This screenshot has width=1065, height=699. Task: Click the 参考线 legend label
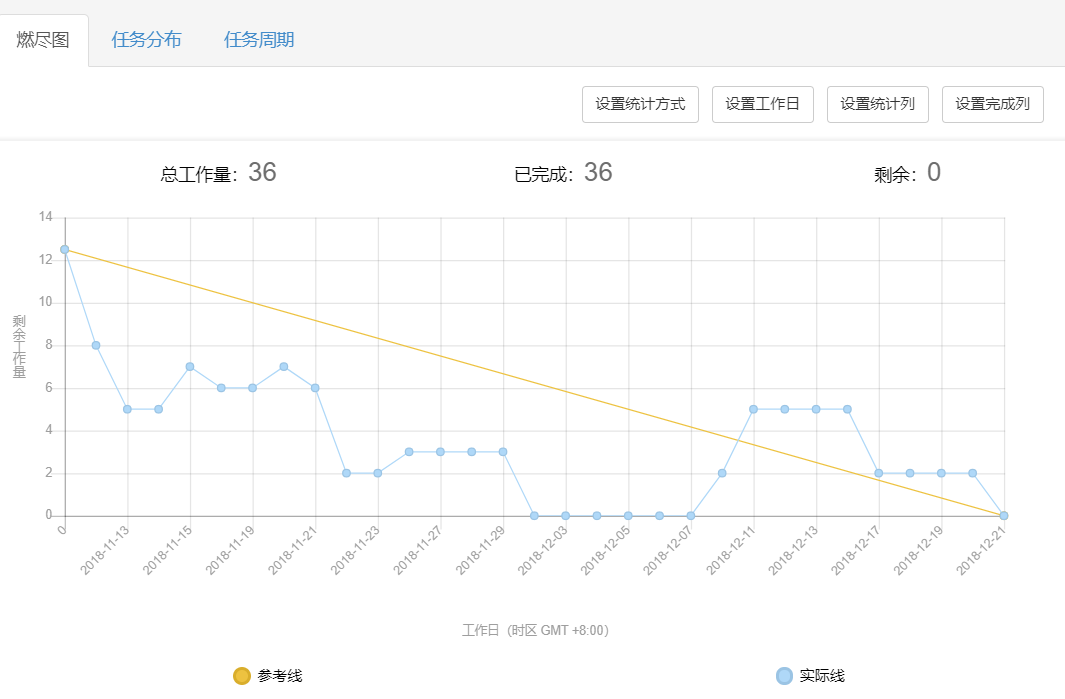tap(280, 676)
